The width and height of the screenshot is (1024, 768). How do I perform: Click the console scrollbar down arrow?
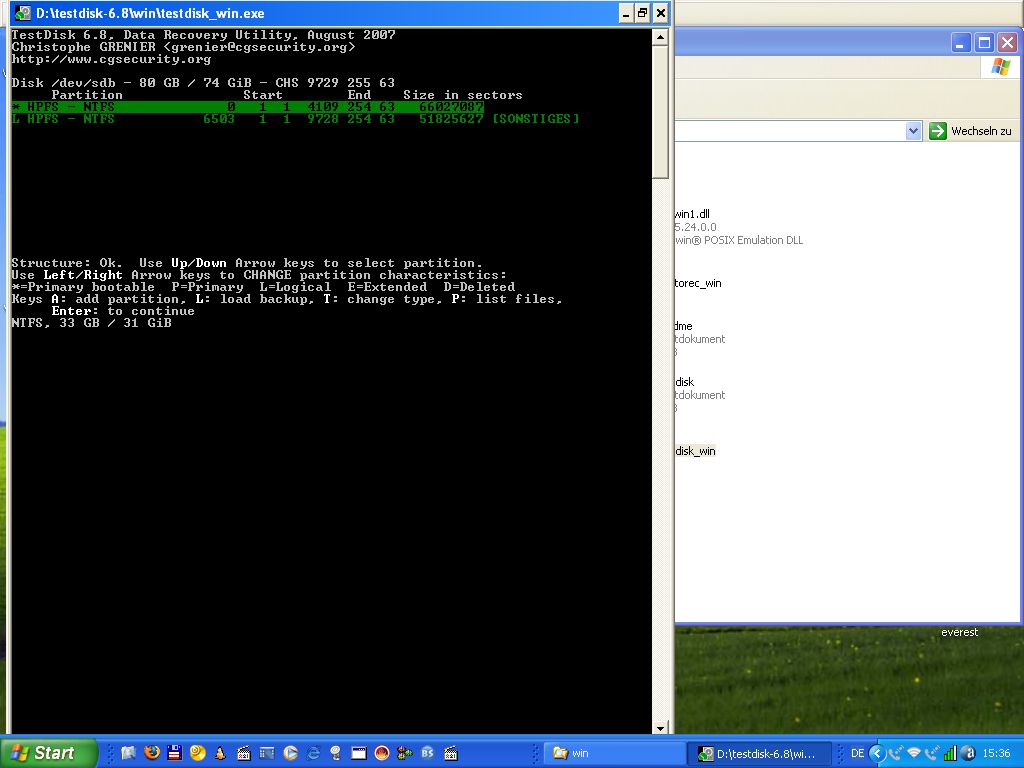pos(660,728)
